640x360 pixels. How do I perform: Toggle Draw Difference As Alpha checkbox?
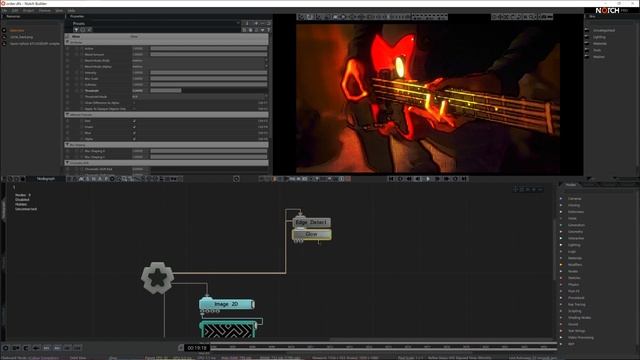134,103
